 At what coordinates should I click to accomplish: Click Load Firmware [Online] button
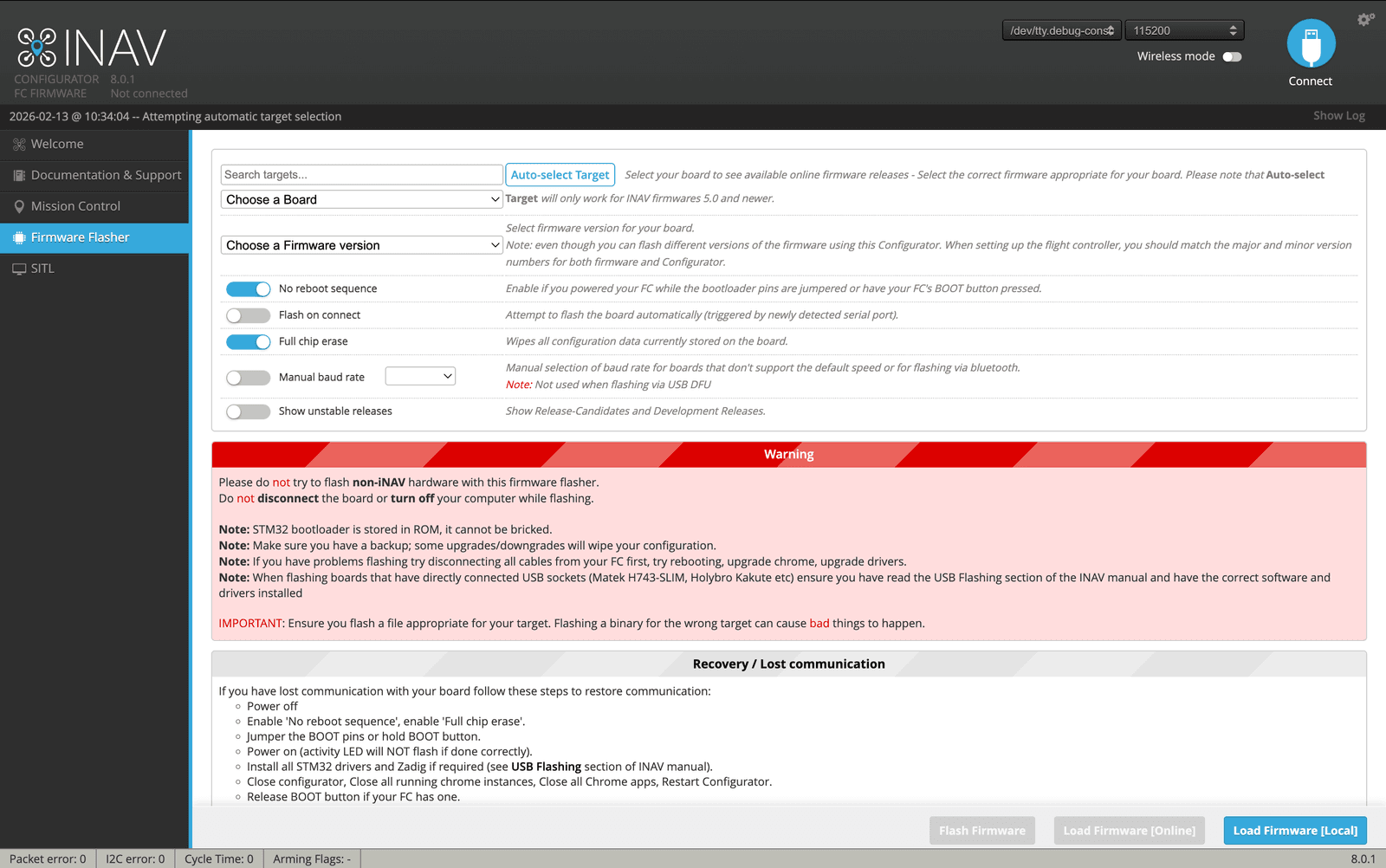tap(1129, 831)
